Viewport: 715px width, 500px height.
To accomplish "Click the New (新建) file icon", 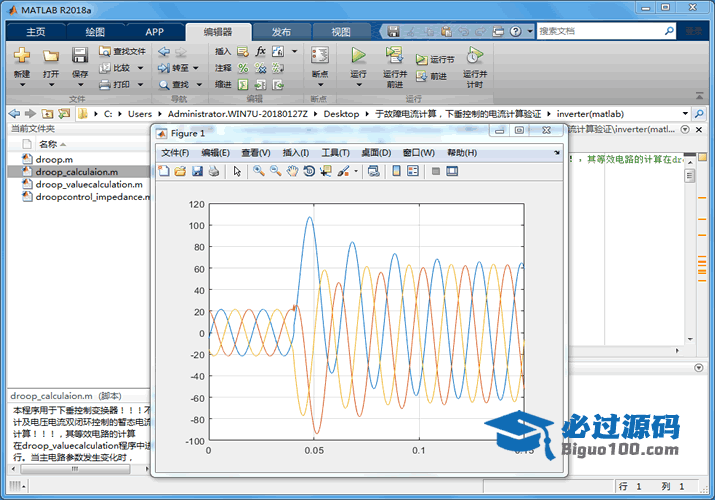I will tap(21, 56).
